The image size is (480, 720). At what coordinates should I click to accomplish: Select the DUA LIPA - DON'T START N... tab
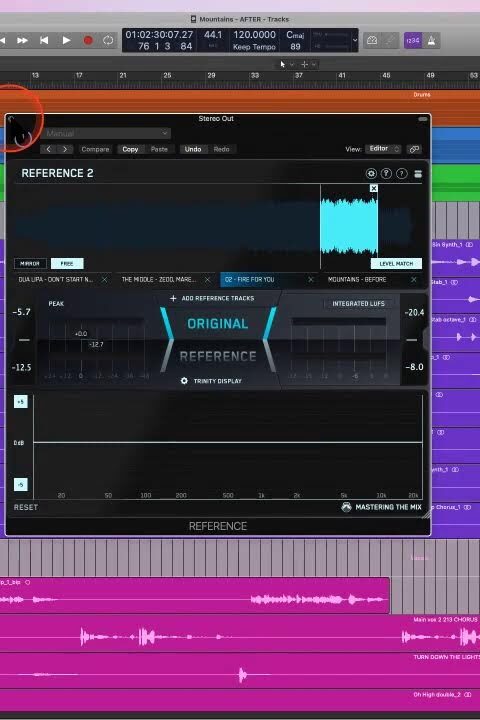[x=56, y=279]
